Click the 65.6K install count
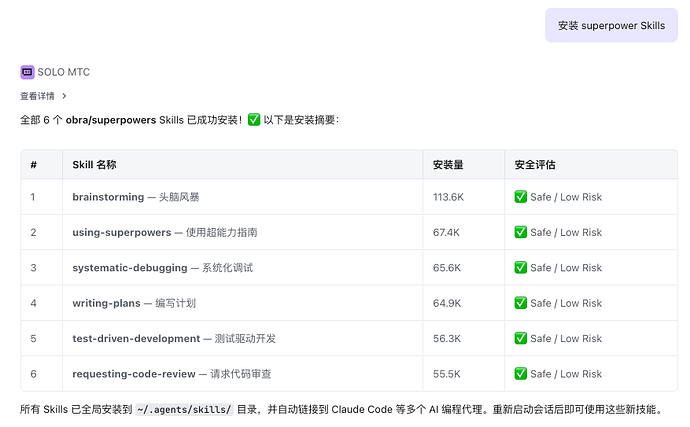Screen dimensions: 690x427 pyautogui.click(x=447, y=268)
